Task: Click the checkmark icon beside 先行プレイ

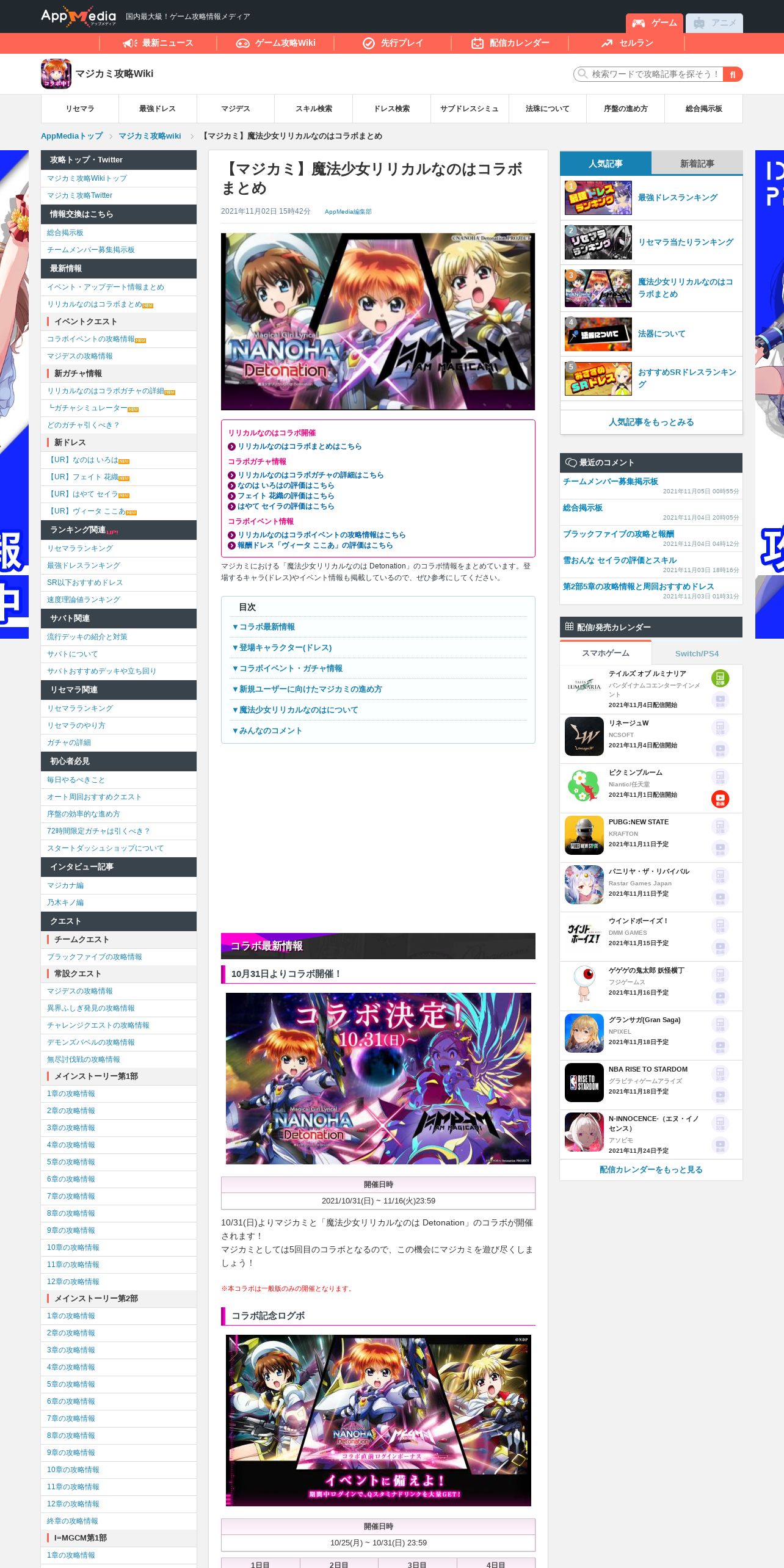Action: pyautogui.click(x=369, y=43)
